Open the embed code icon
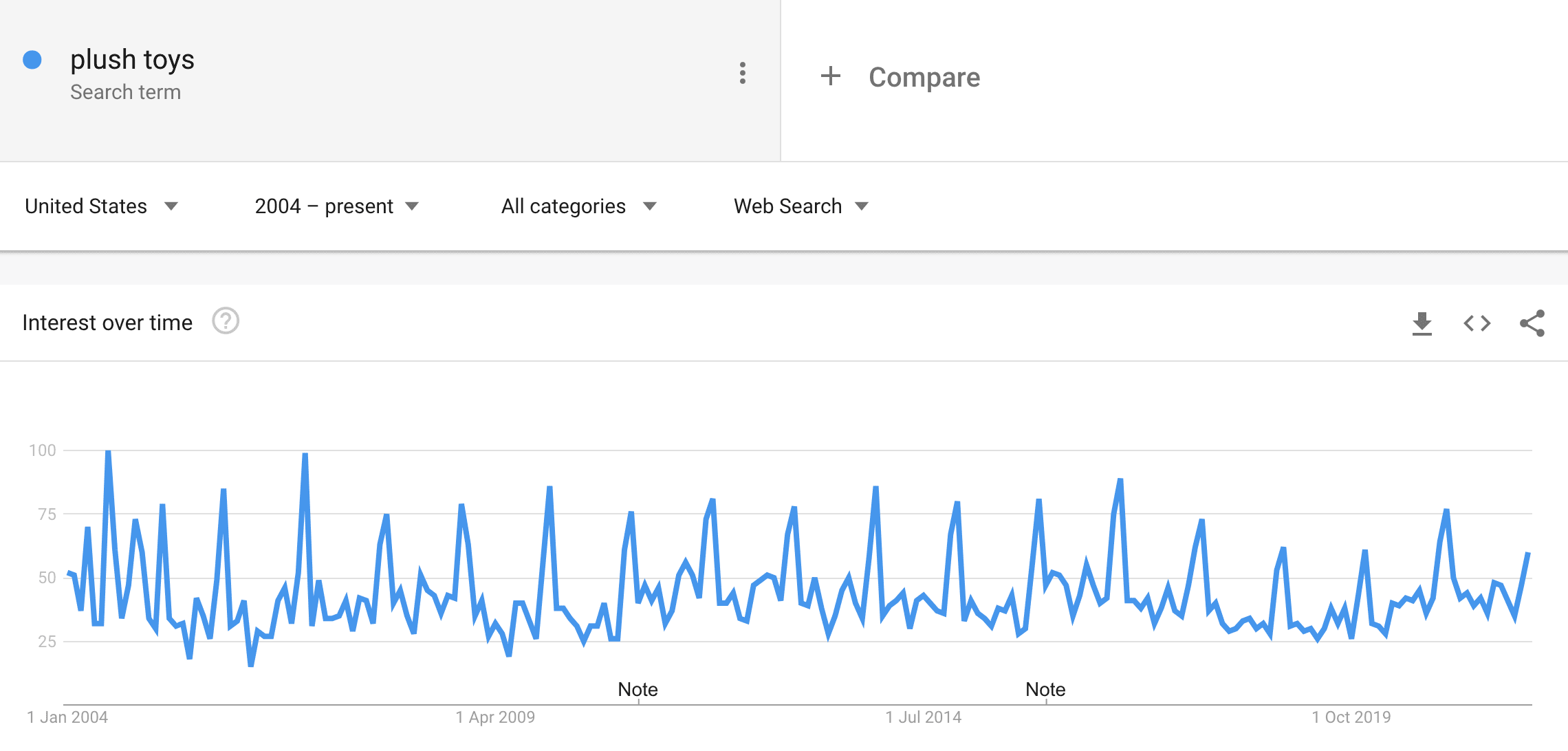Screen dimensions: 1568x751 tap(1477, 323)
